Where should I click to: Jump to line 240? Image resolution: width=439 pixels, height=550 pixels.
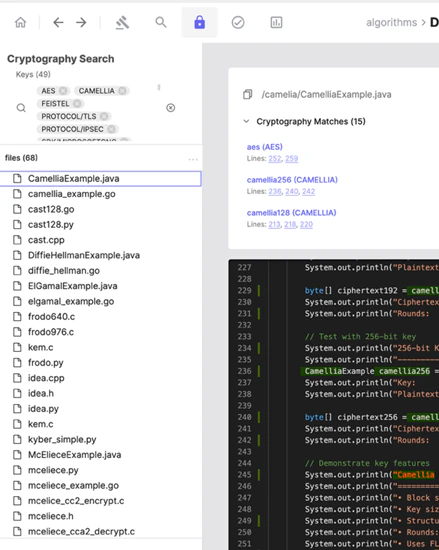(292, 192)
